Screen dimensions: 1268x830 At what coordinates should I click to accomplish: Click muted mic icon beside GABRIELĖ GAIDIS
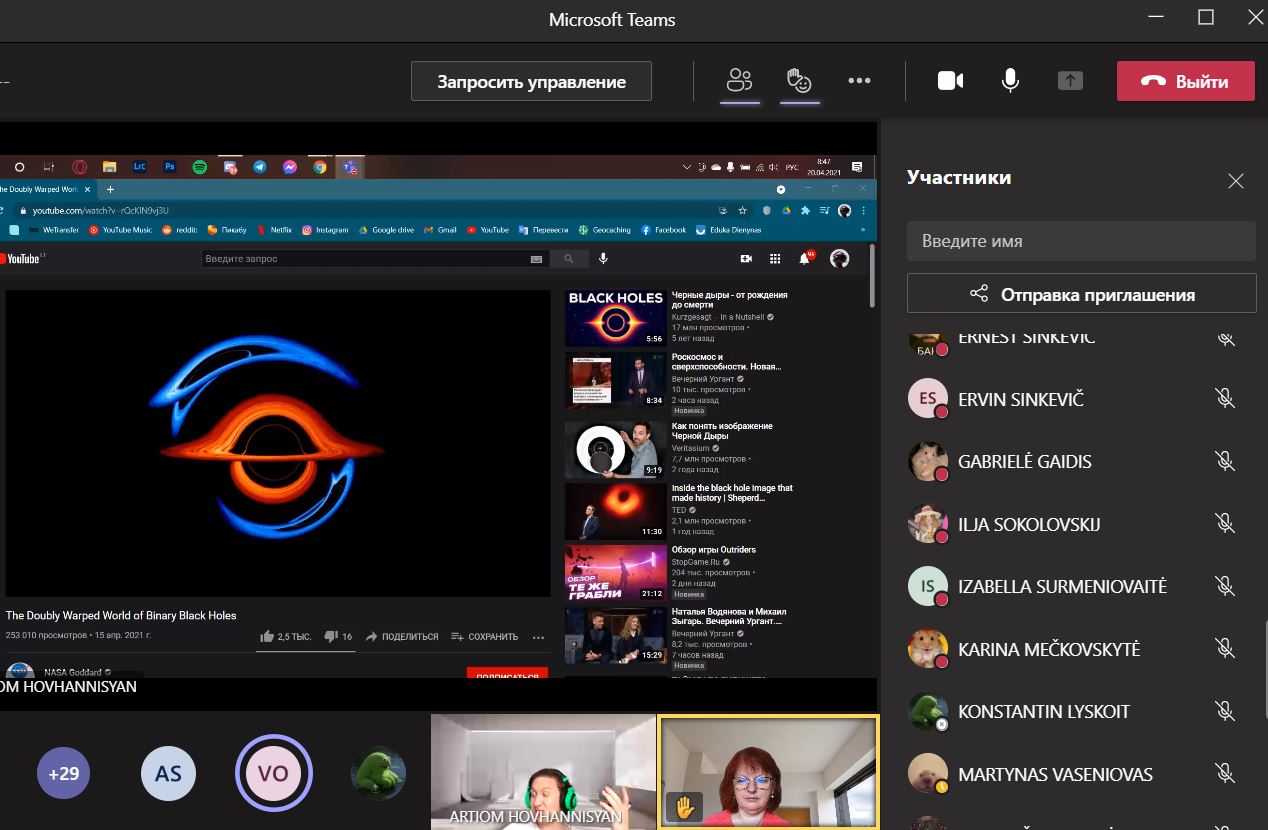pos(1225,461)
